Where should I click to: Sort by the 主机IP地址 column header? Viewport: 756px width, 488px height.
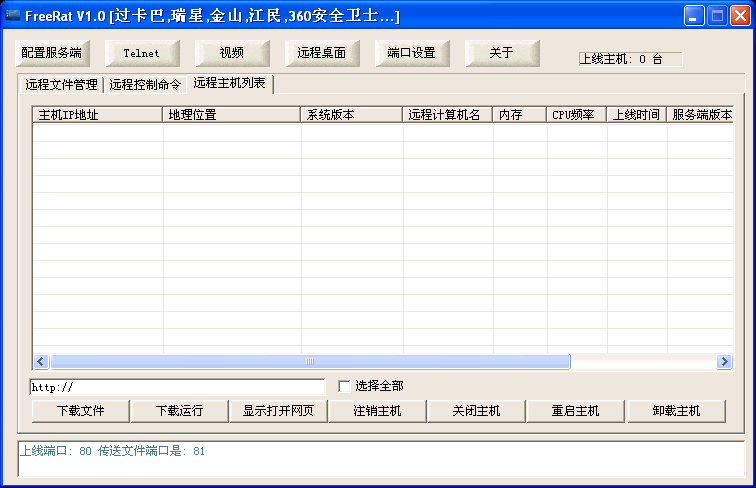coord(98,114)
